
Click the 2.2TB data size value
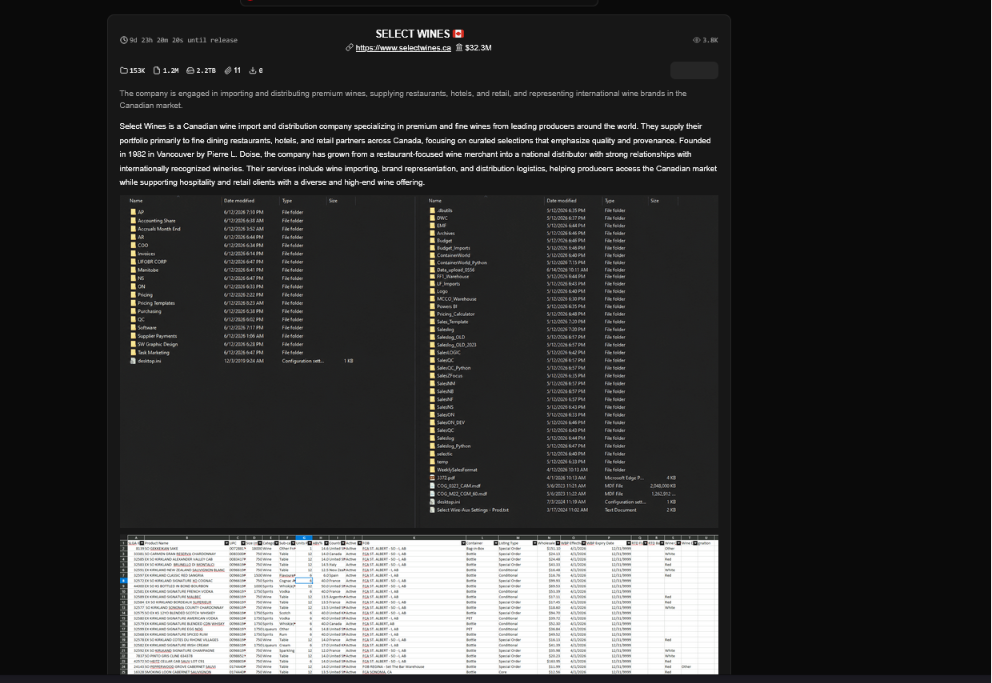(x=206, y=71)
